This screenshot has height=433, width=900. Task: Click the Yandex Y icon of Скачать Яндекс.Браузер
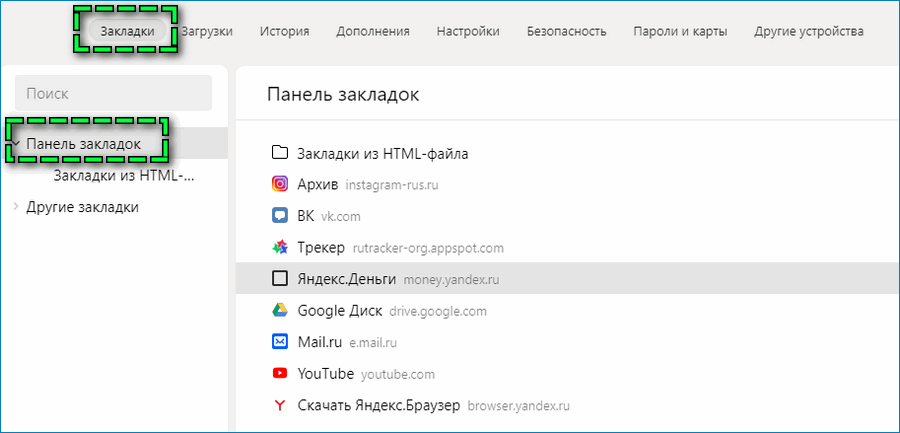tap(279, 406)
